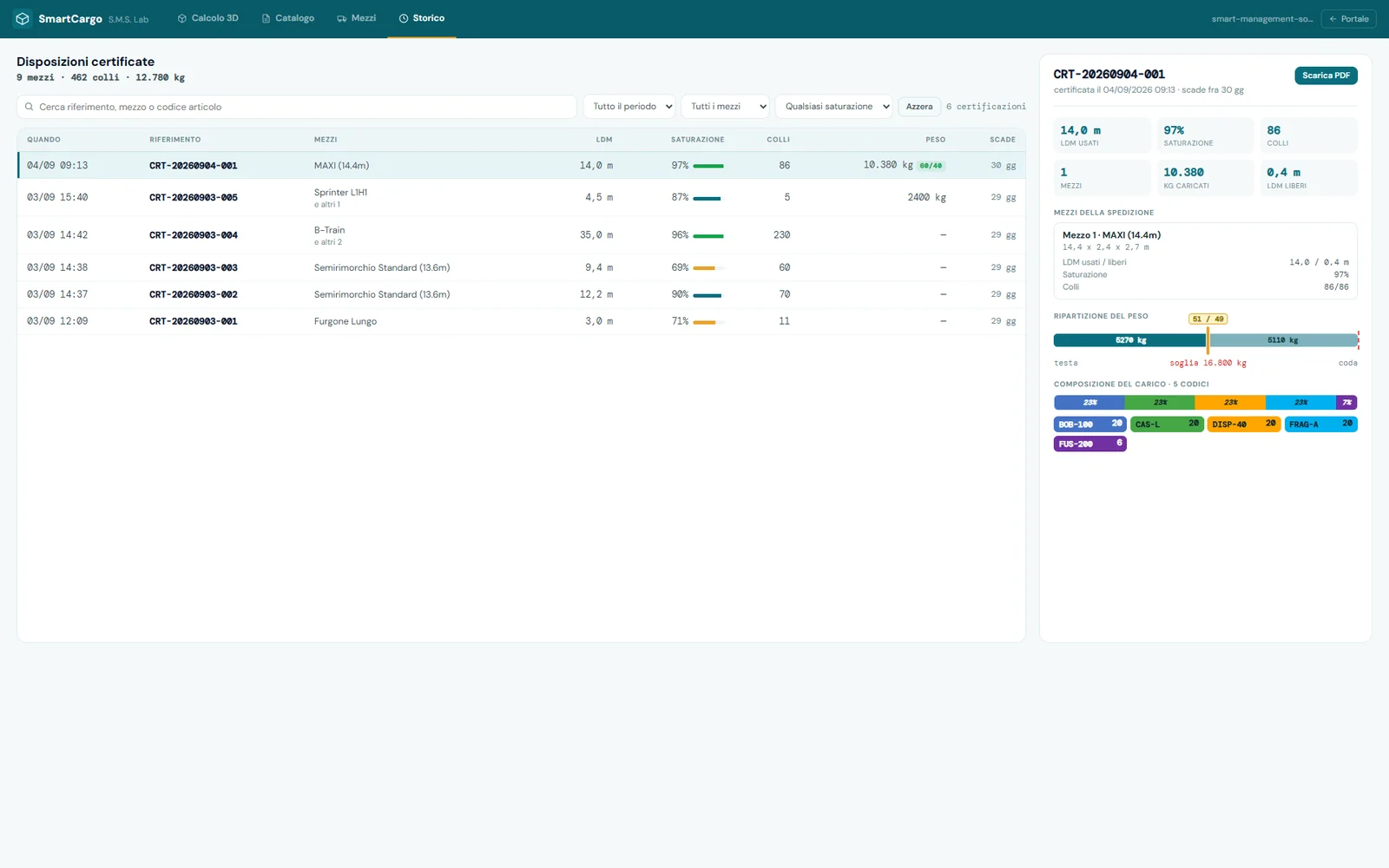Sort by the QUANDO column header

point(43,140)
